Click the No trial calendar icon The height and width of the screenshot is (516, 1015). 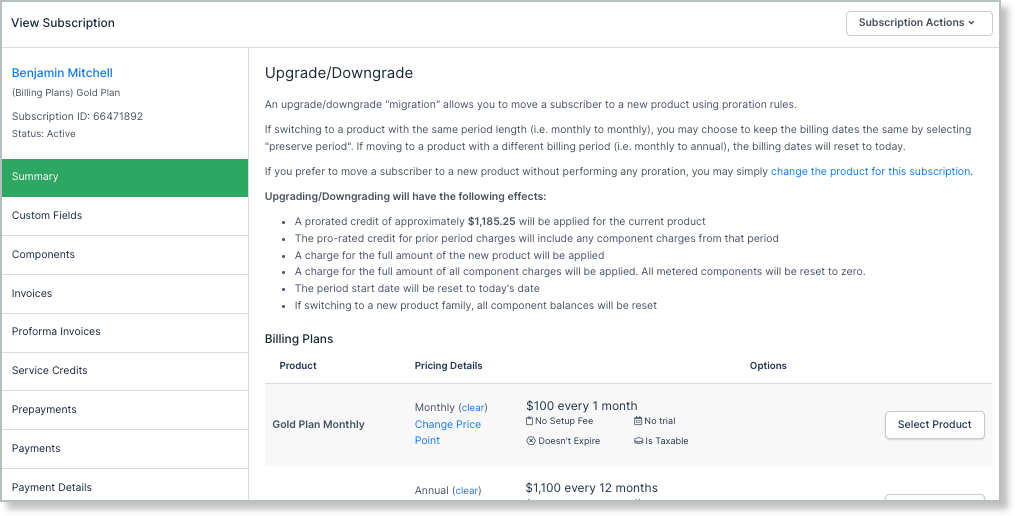click(638, 421)
